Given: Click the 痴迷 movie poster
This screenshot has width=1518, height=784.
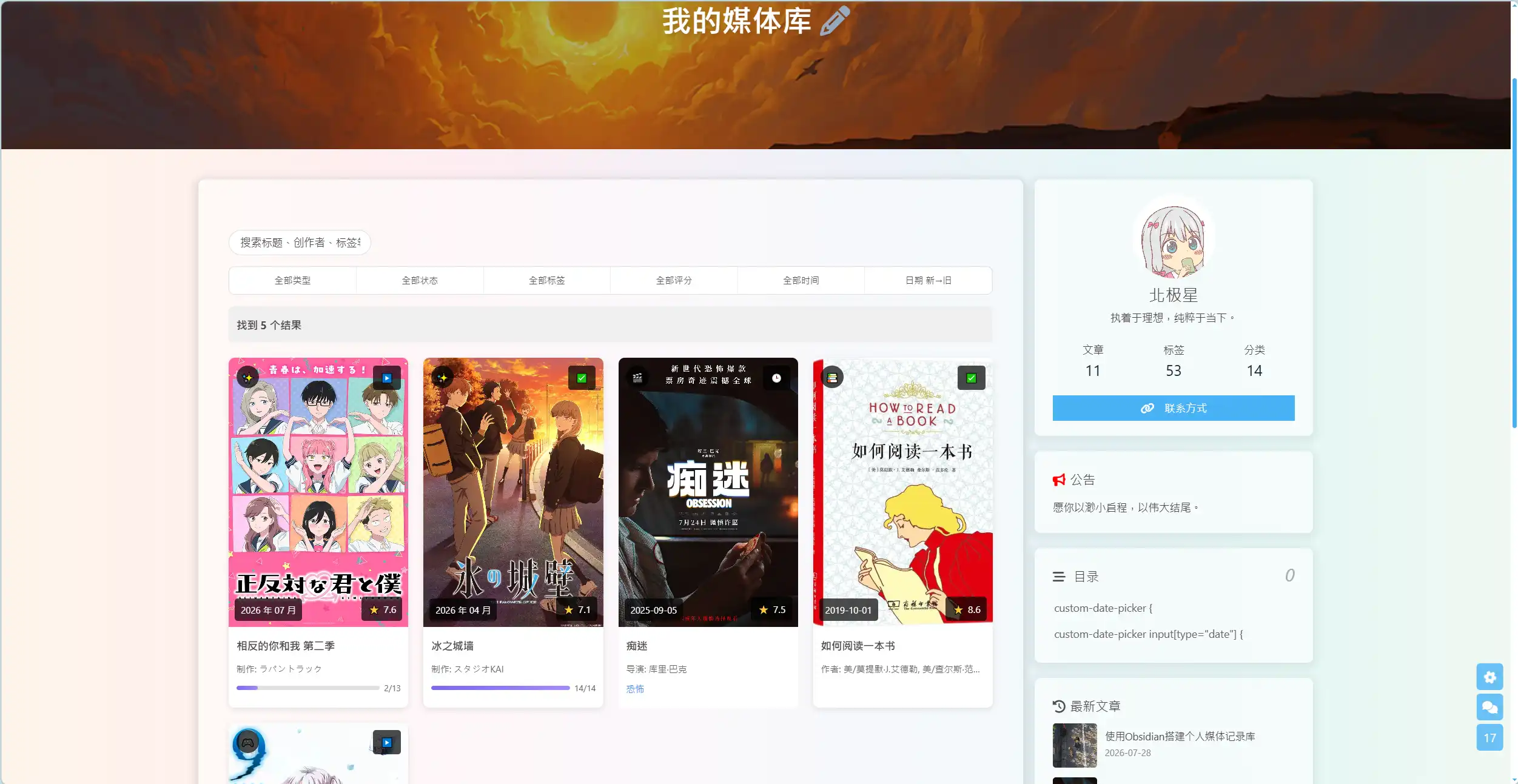Looking at the screenshot, I should point(708,492).
